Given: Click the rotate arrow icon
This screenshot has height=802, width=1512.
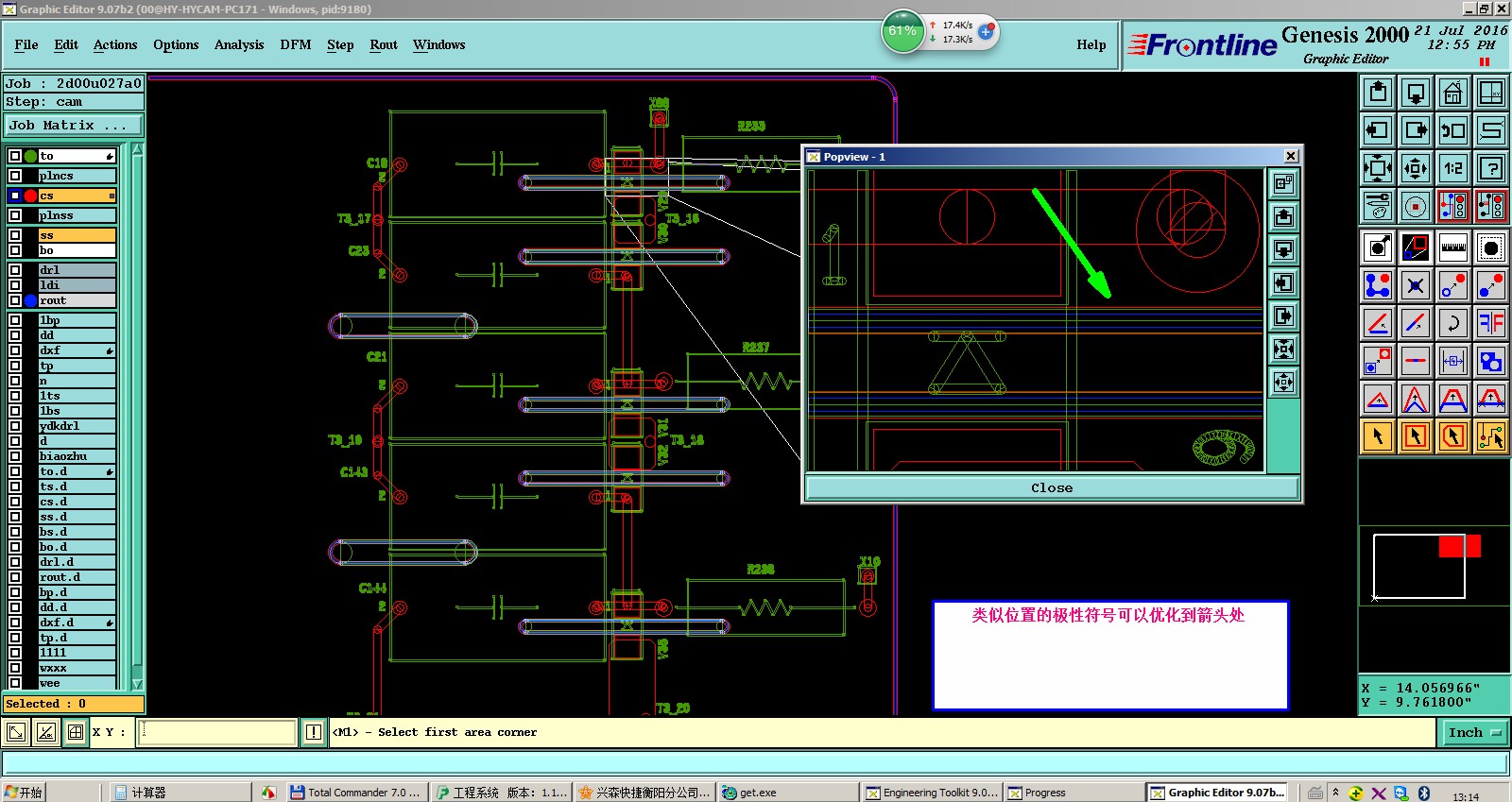Looking at the screenshot, I should click(1453, 323).
